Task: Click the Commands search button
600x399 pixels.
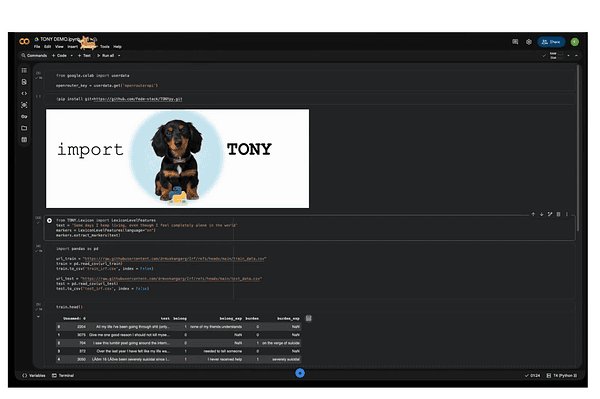Action: (x=34, y=55)
